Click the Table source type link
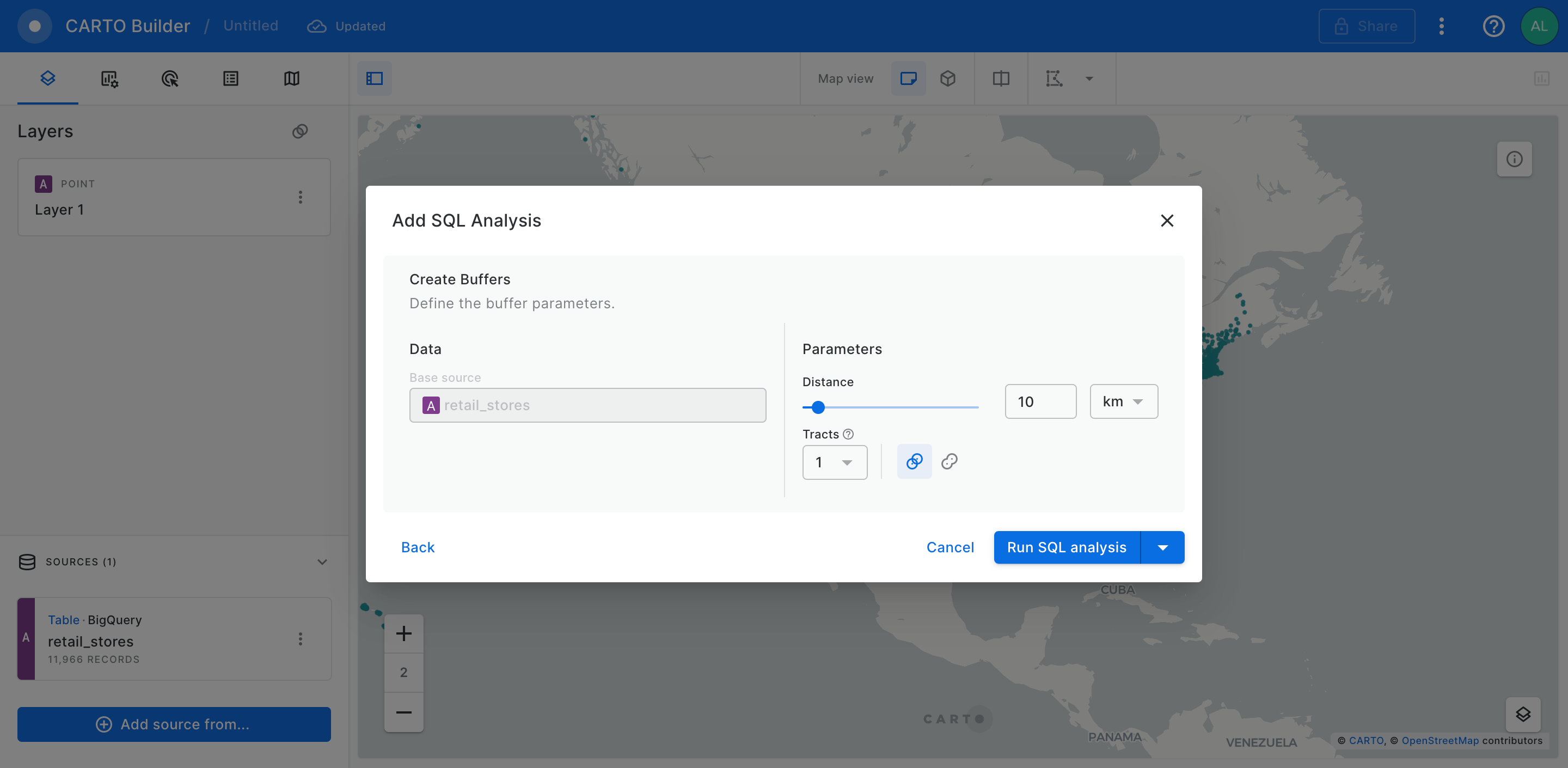Image resolution: width=1568 pixels, height=768 pixels. (63, 620)
